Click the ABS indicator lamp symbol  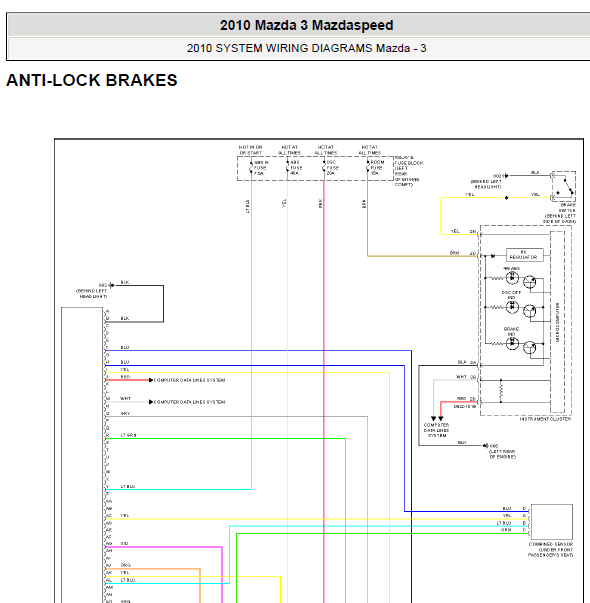click(512, 277)
